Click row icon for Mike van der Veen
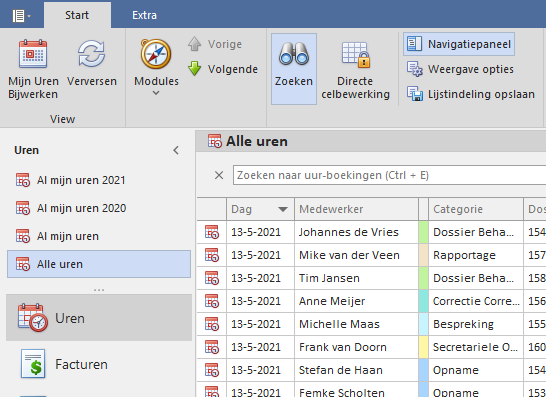This screenshot has width=546, height=397. click(212, 255)
